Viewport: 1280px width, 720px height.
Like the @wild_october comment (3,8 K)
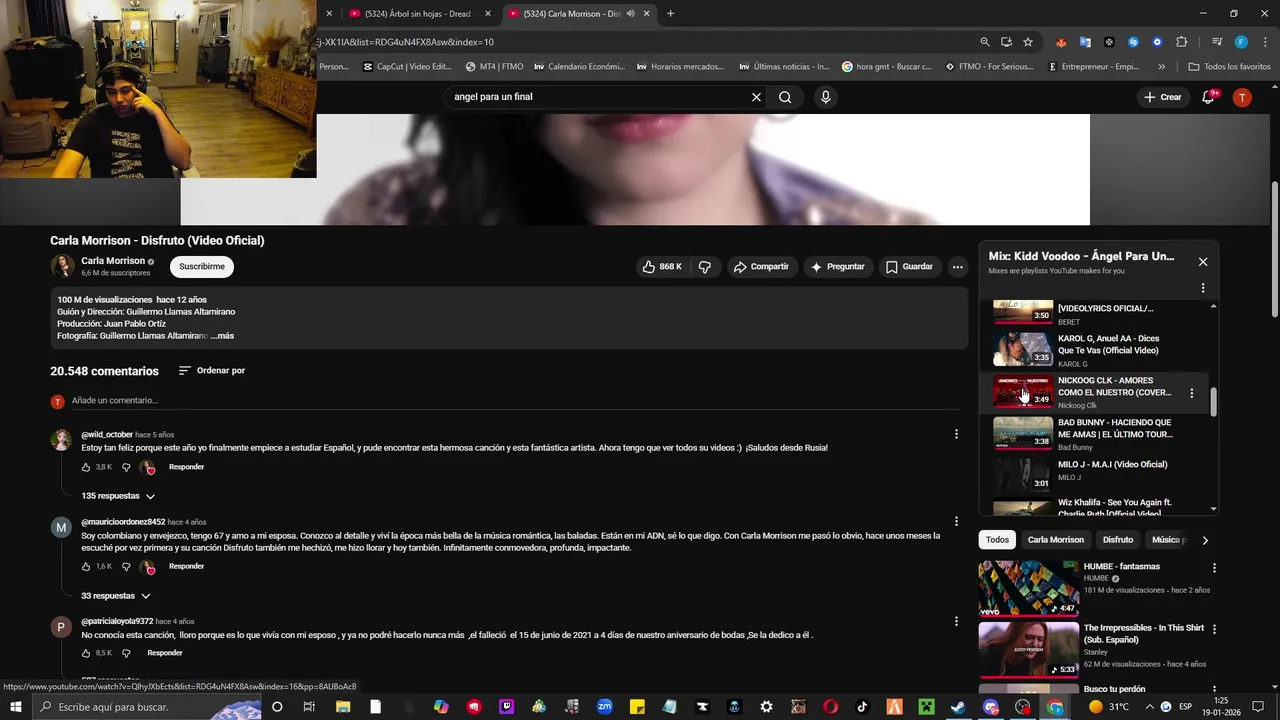(x=86, y=467)
